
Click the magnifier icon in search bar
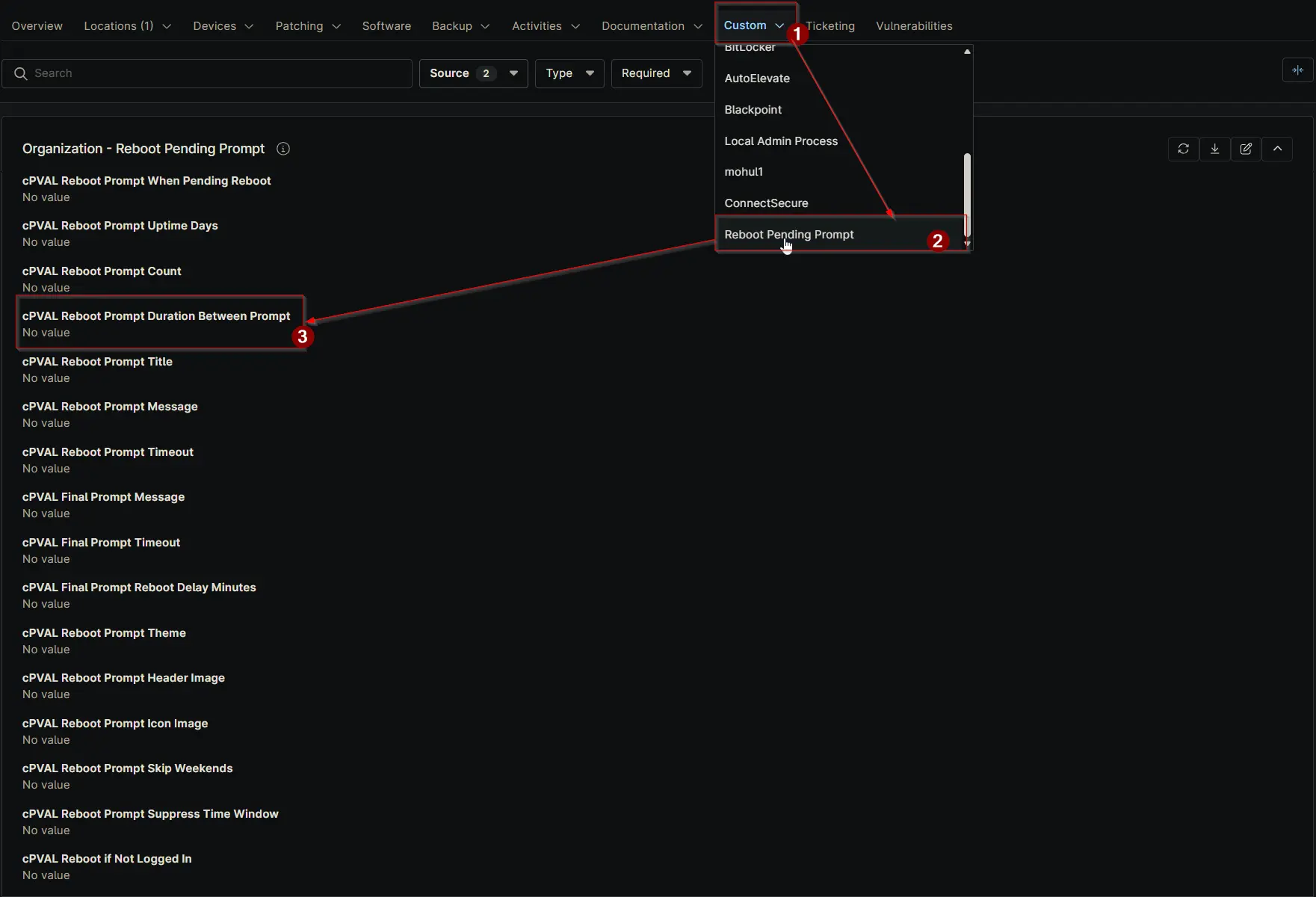point(21,73)
